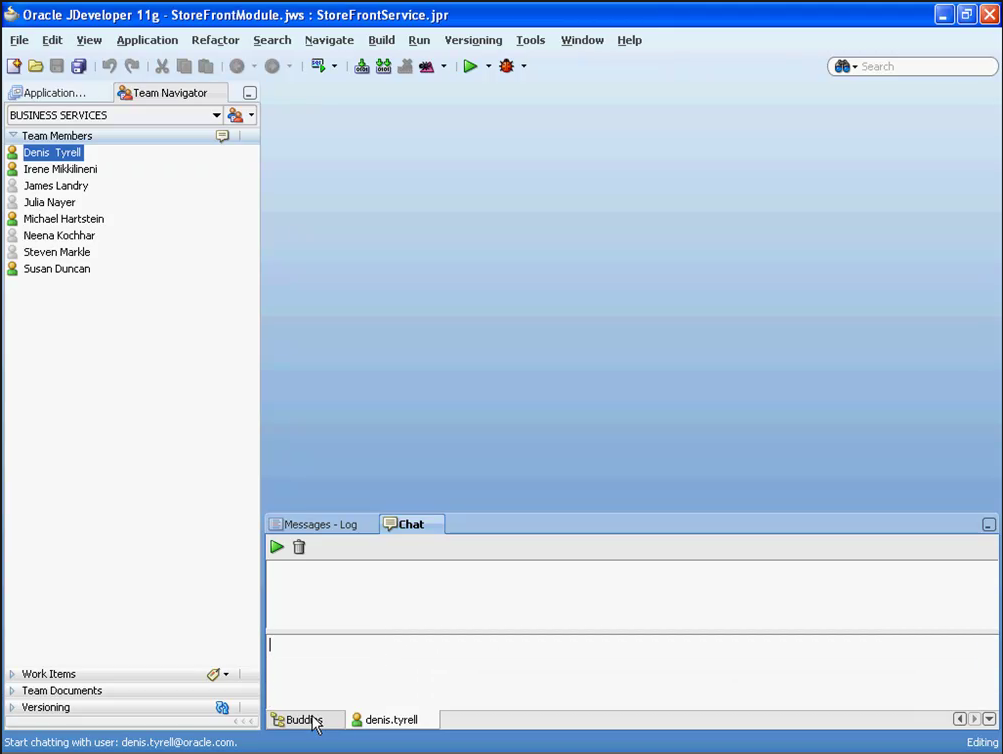Screen dimensions: 1003x754
Task: Select team member James Landry
Action: [56, 185]
